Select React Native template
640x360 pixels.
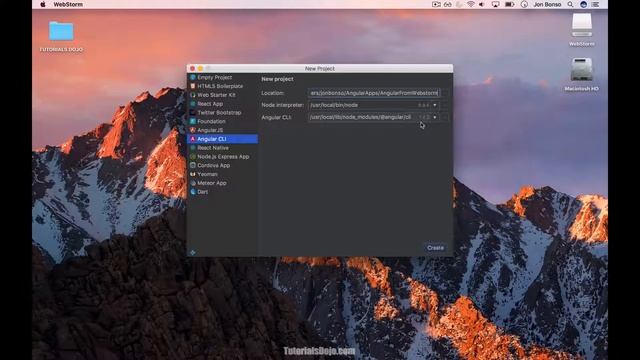point(222,148)
